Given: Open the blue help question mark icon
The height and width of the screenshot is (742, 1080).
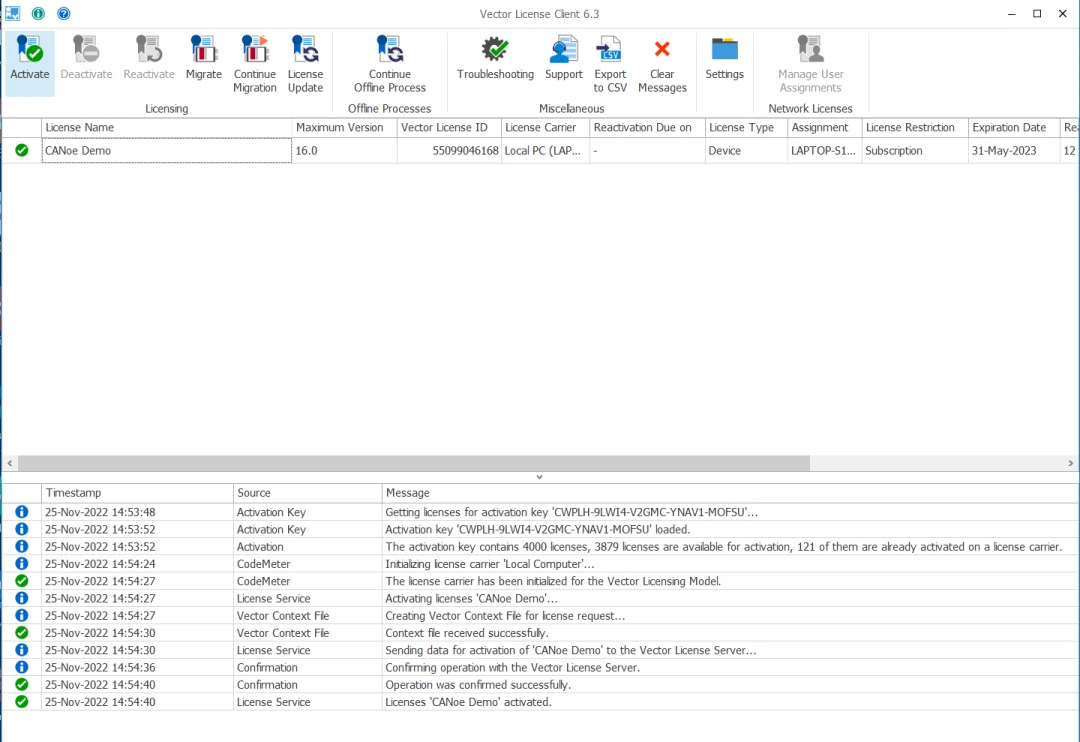Looking at the screenshot, I should tap(63, 13).
